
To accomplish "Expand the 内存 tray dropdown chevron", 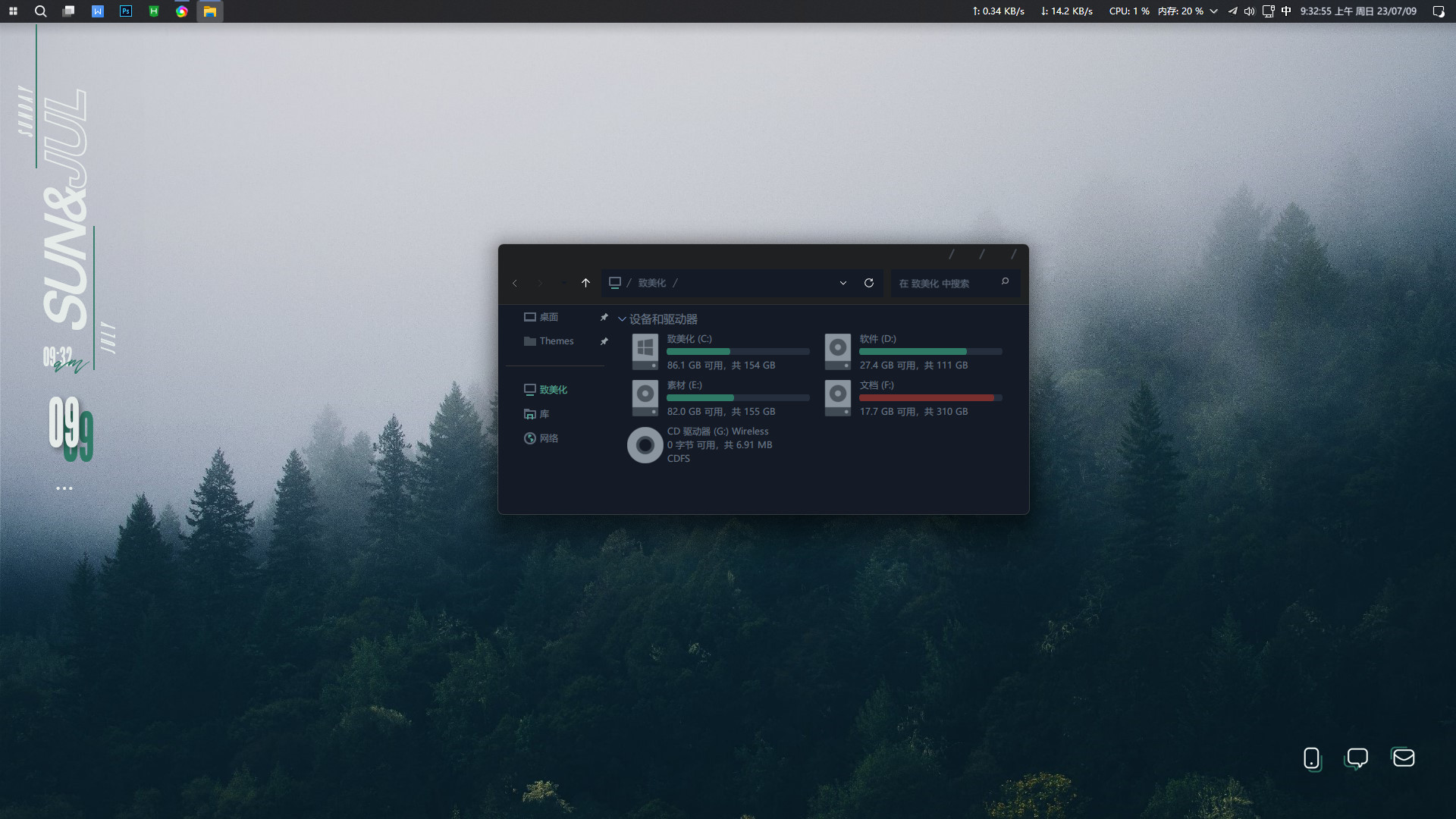I will click(x=1213, y=11).
